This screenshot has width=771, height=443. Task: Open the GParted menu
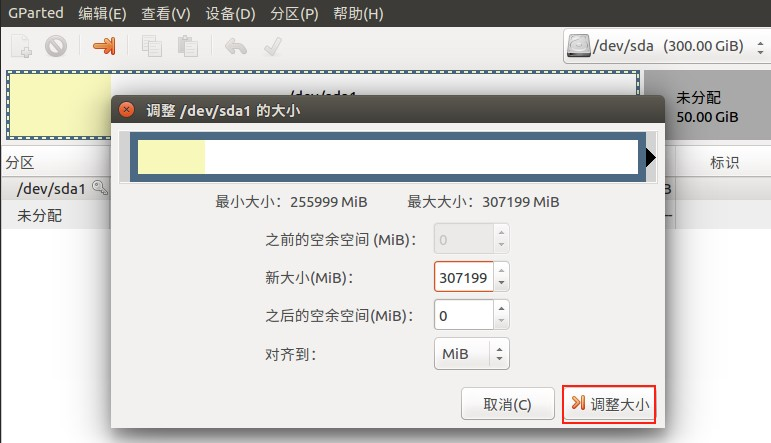[36, 13]
